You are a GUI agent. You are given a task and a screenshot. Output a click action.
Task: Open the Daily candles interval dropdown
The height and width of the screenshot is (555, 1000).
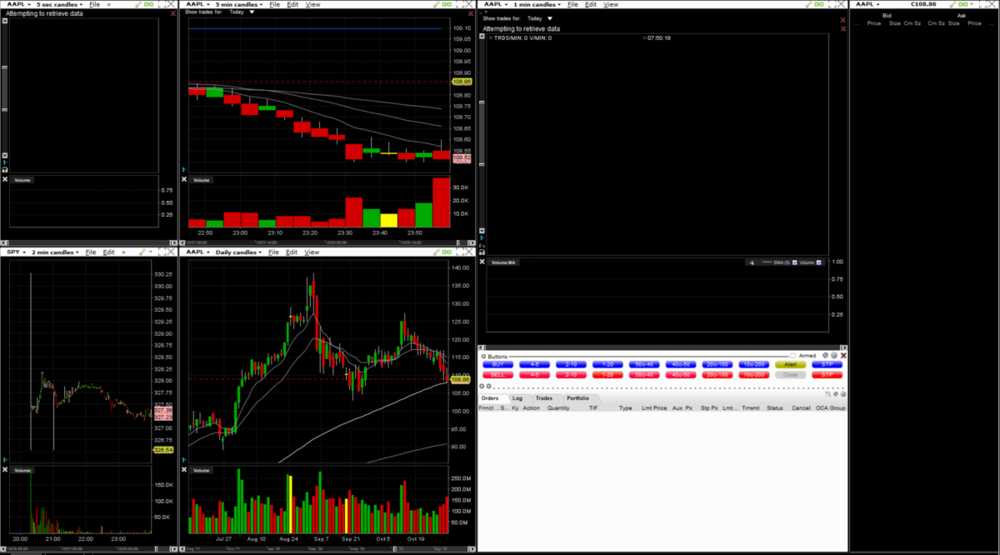[x=238, y=252]
